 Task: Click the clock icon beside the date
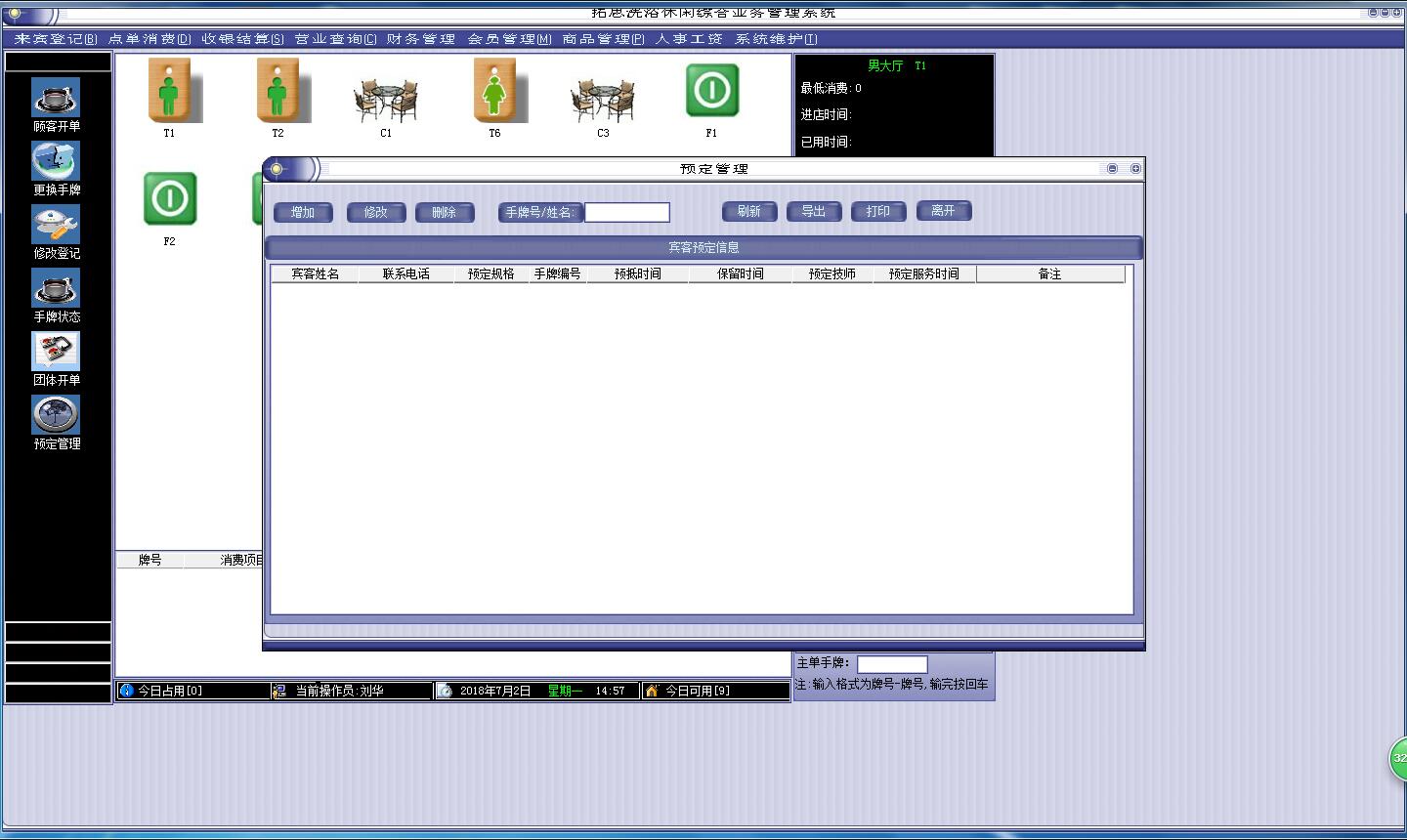445,691
